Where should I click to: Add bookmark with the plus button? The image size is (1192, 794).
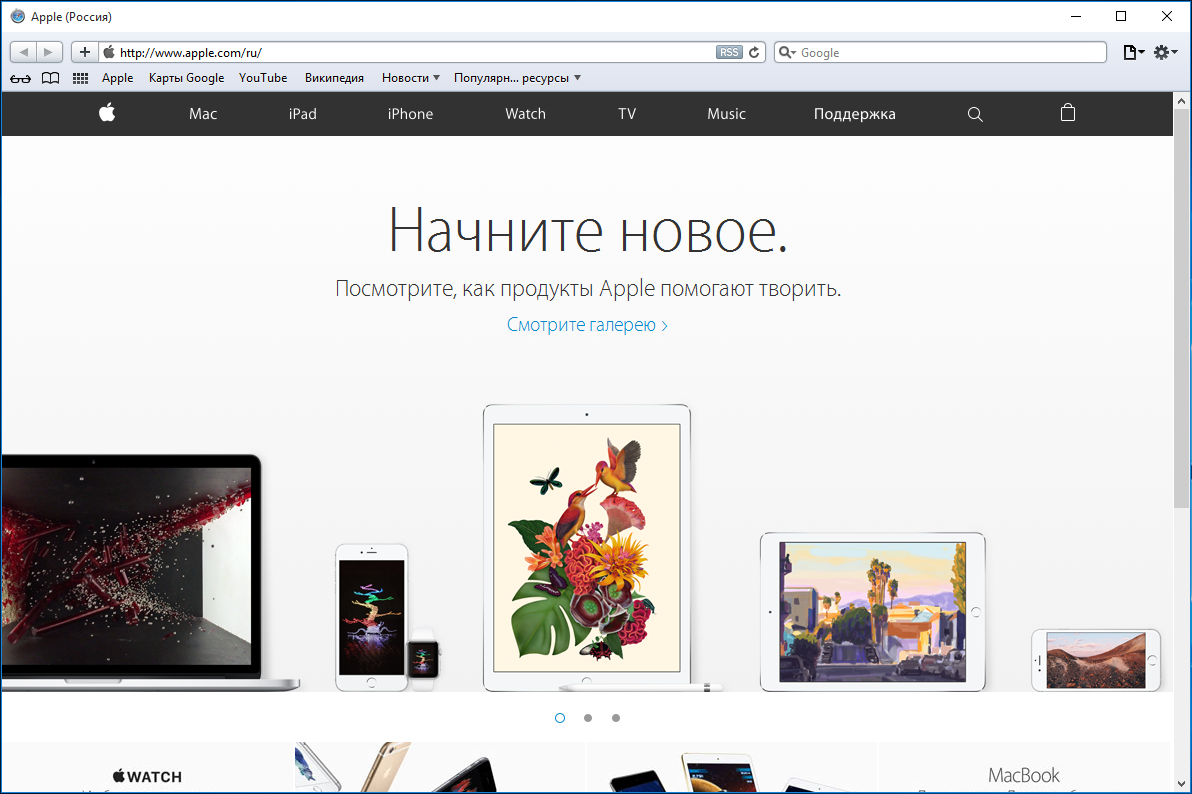[84, 52]
